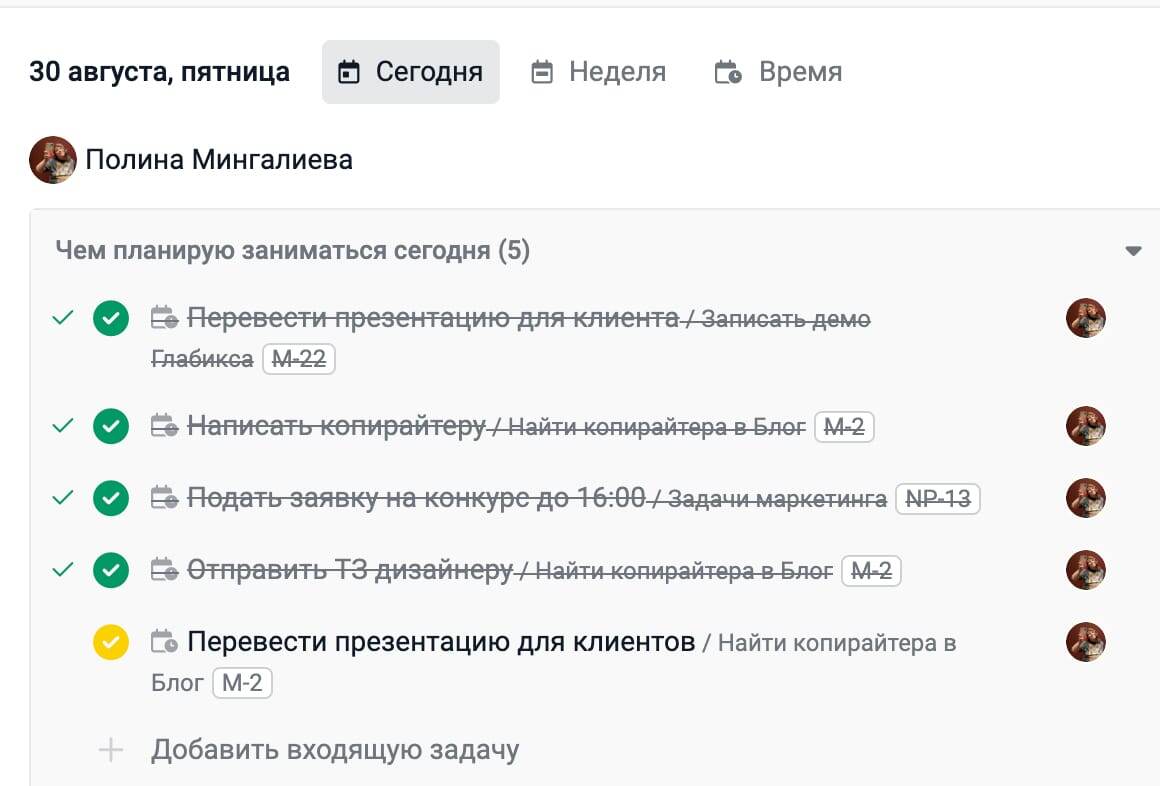
Task: Click the plus icon to add incoming task
Action: 111,750
